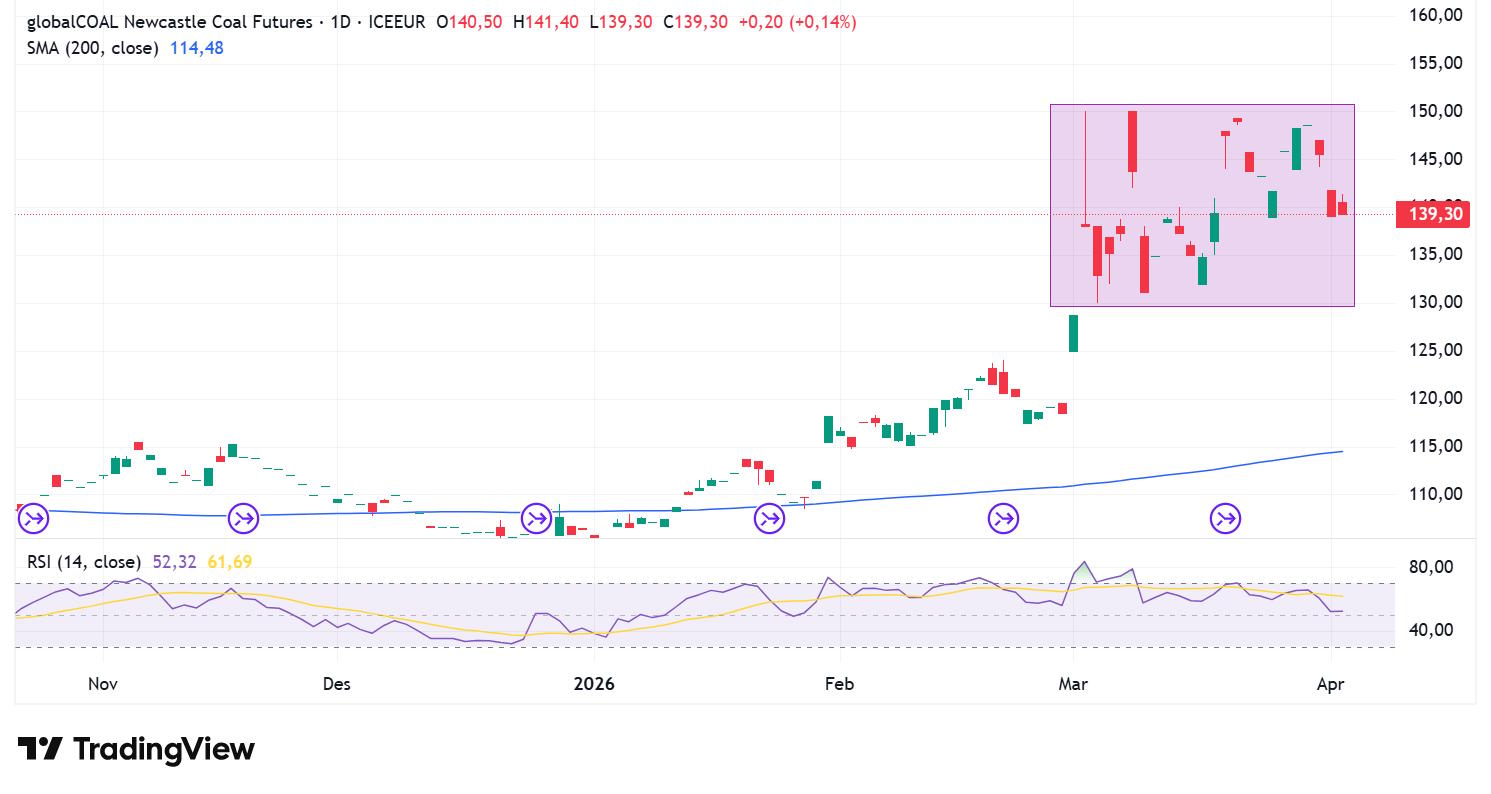The height and width of the screenshot is (794, 1491).
Task: Click the globalCOAL Newcastle Coal Futures symbol title
Action: (x=168, y=22)
